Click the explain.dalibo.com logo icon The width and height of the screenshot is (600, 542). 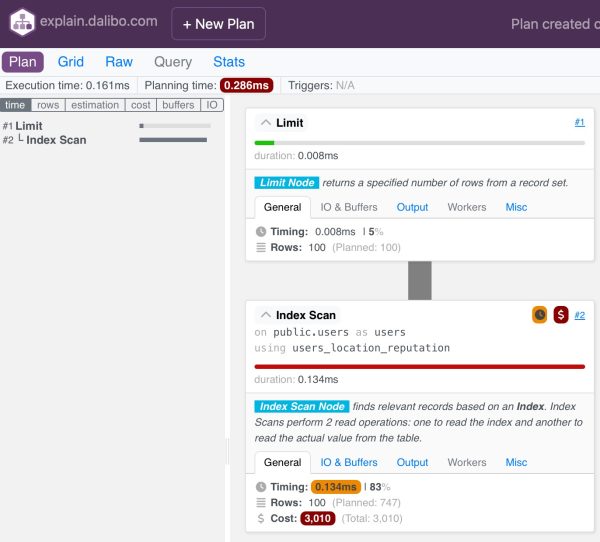22,23
